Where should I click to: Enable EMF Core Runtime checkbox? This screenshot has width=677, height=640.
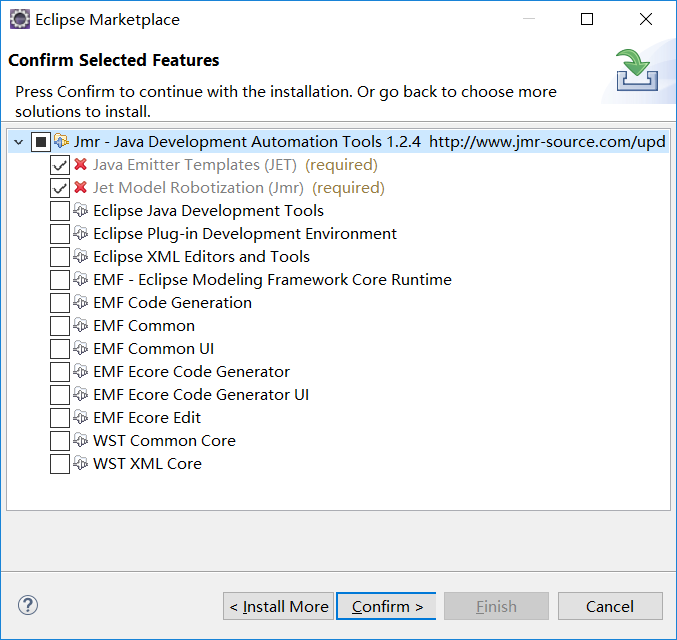pos(60,280)
